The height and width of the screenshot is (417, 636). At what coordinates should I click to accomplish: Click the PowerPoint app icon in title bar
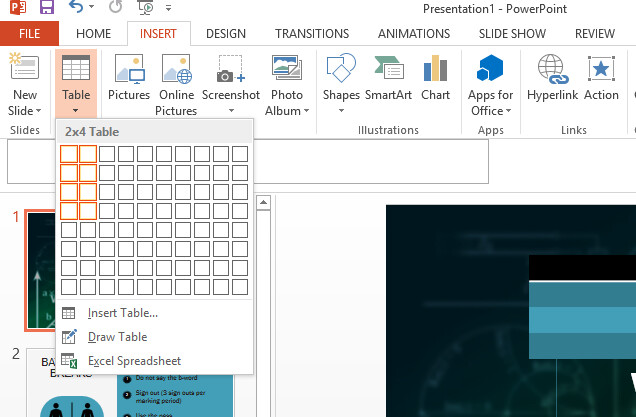18,7
